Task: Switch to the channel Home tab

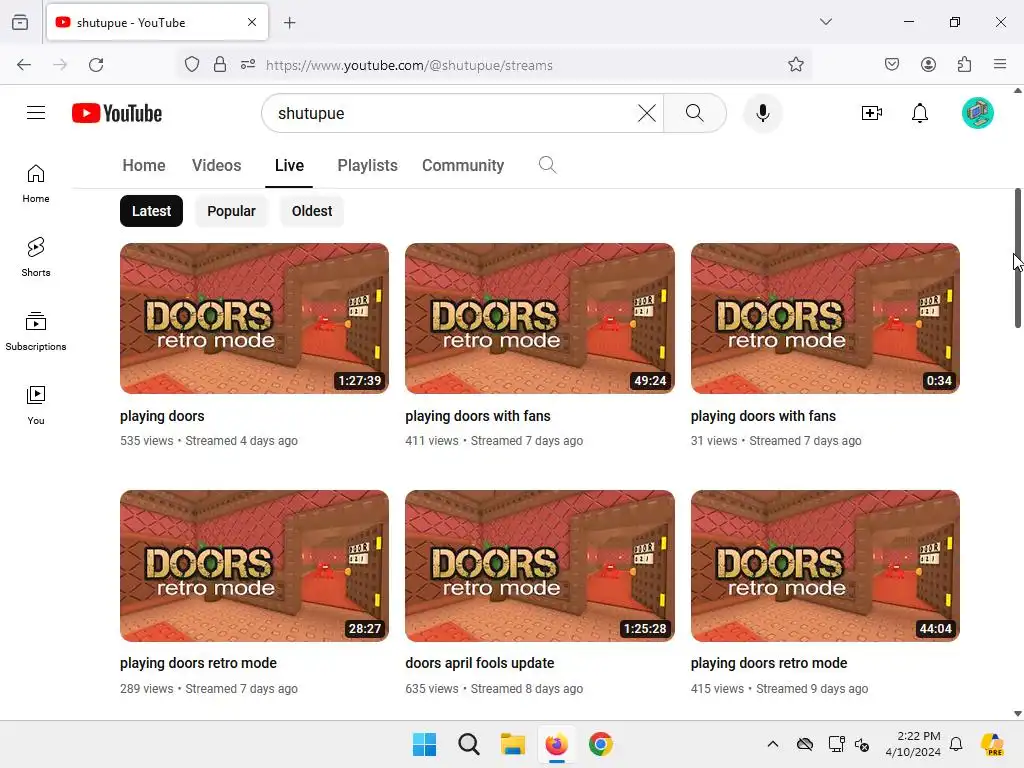Action: click(144, 165)
